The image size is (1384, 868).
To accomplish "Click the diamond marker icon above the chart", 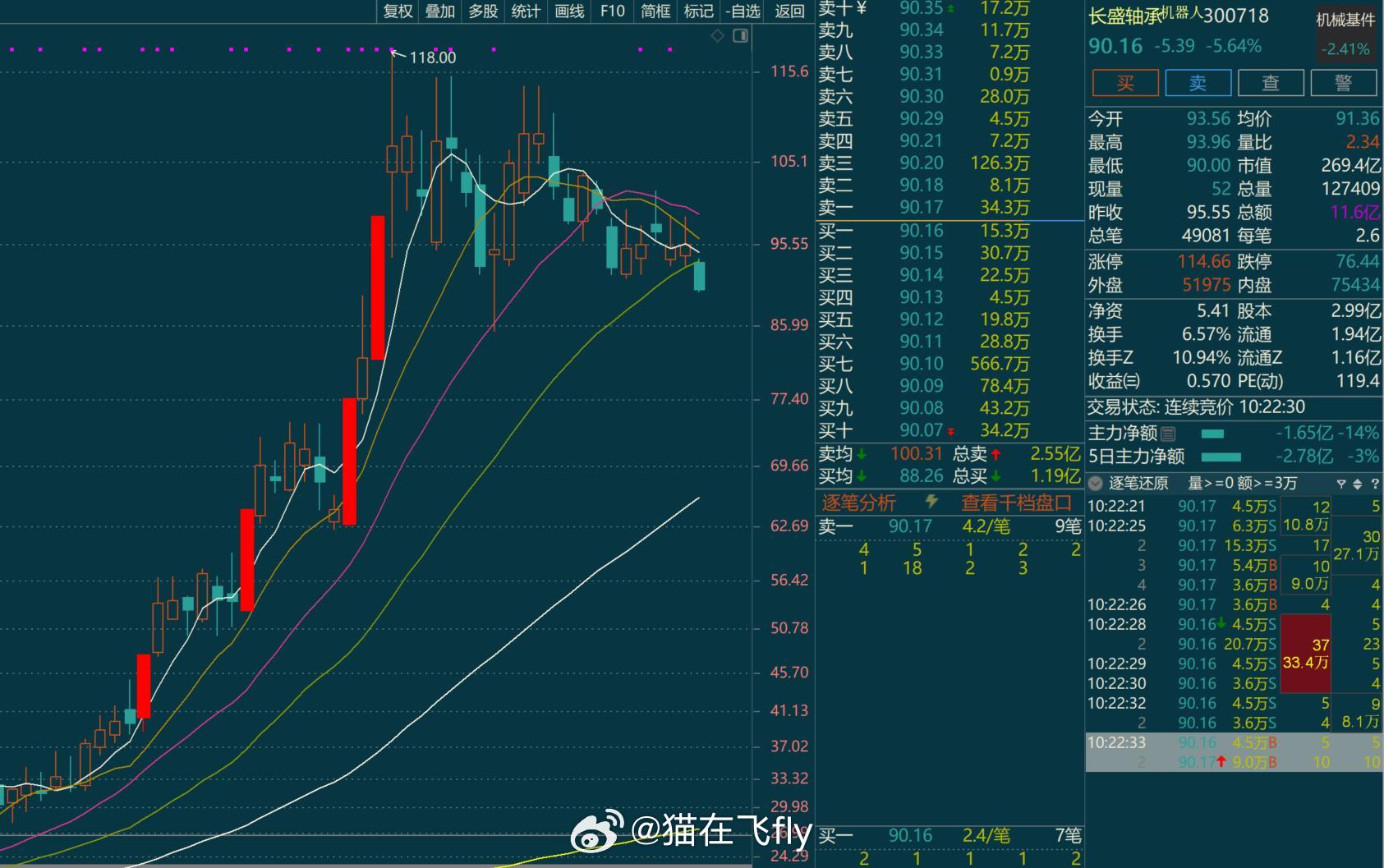I will tap(717, 36).
